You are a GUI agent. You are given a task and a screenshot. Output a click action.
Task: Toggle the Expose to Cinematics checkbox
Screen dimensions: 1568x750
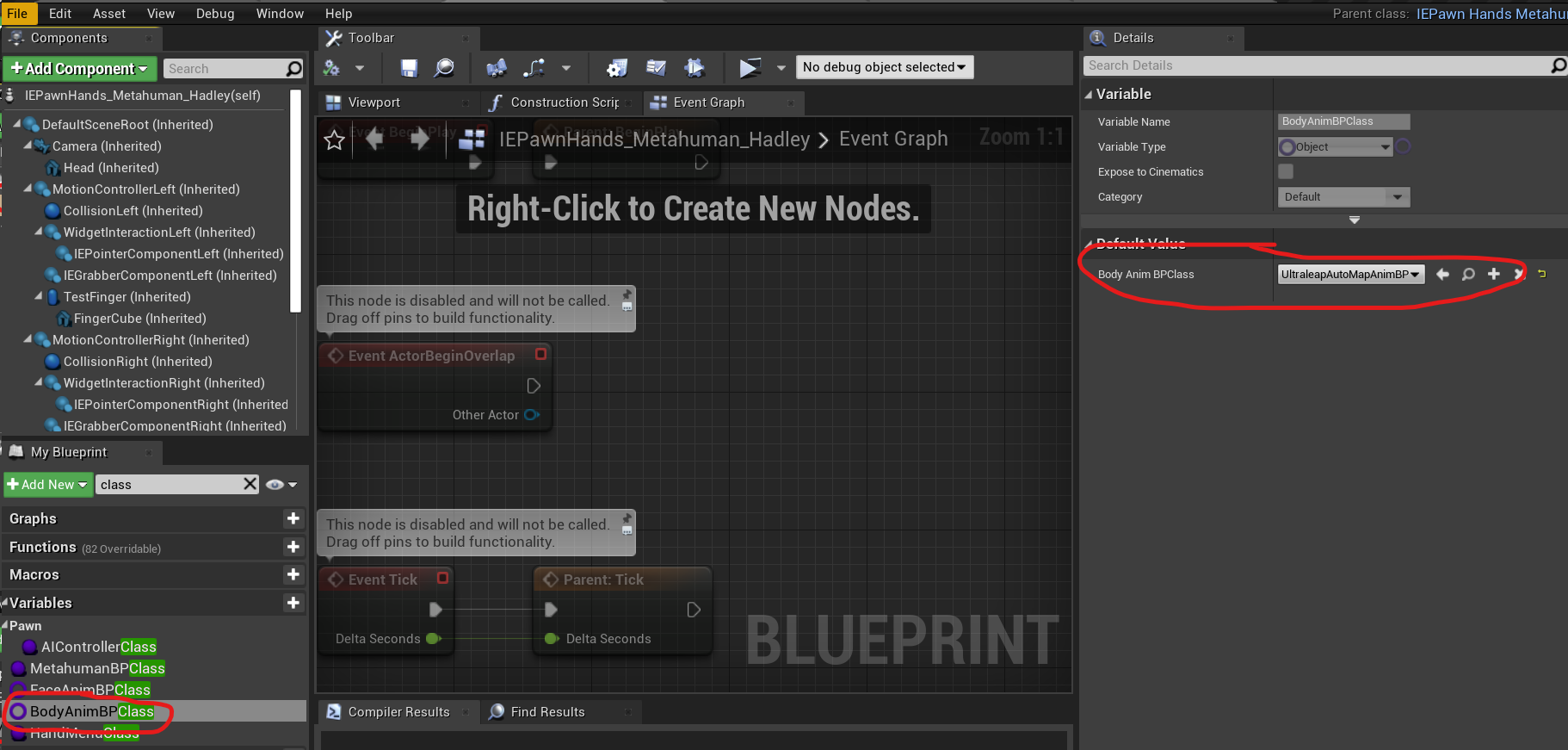(x=1286, y=171)
